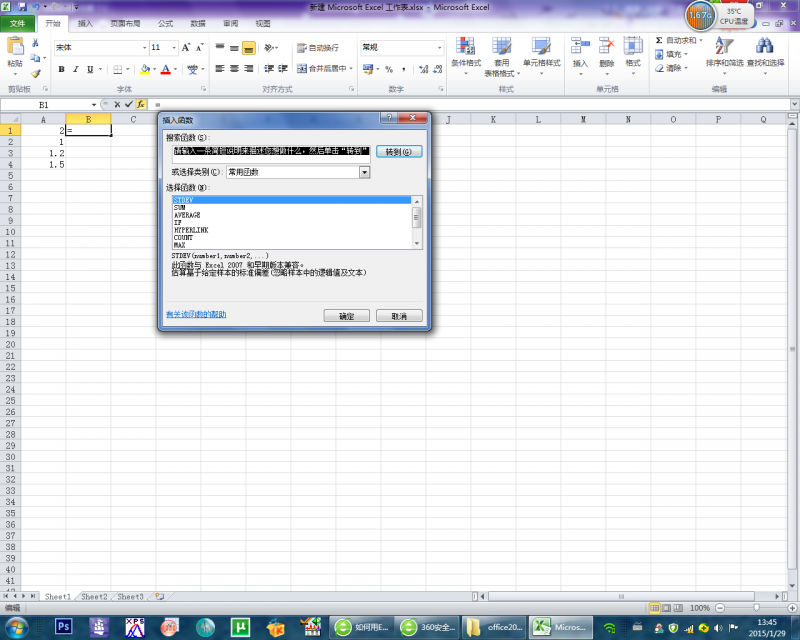The height and width of the screenshot is (640, 800).
Task: Click the wrap text button
Action: click(318, 48)
